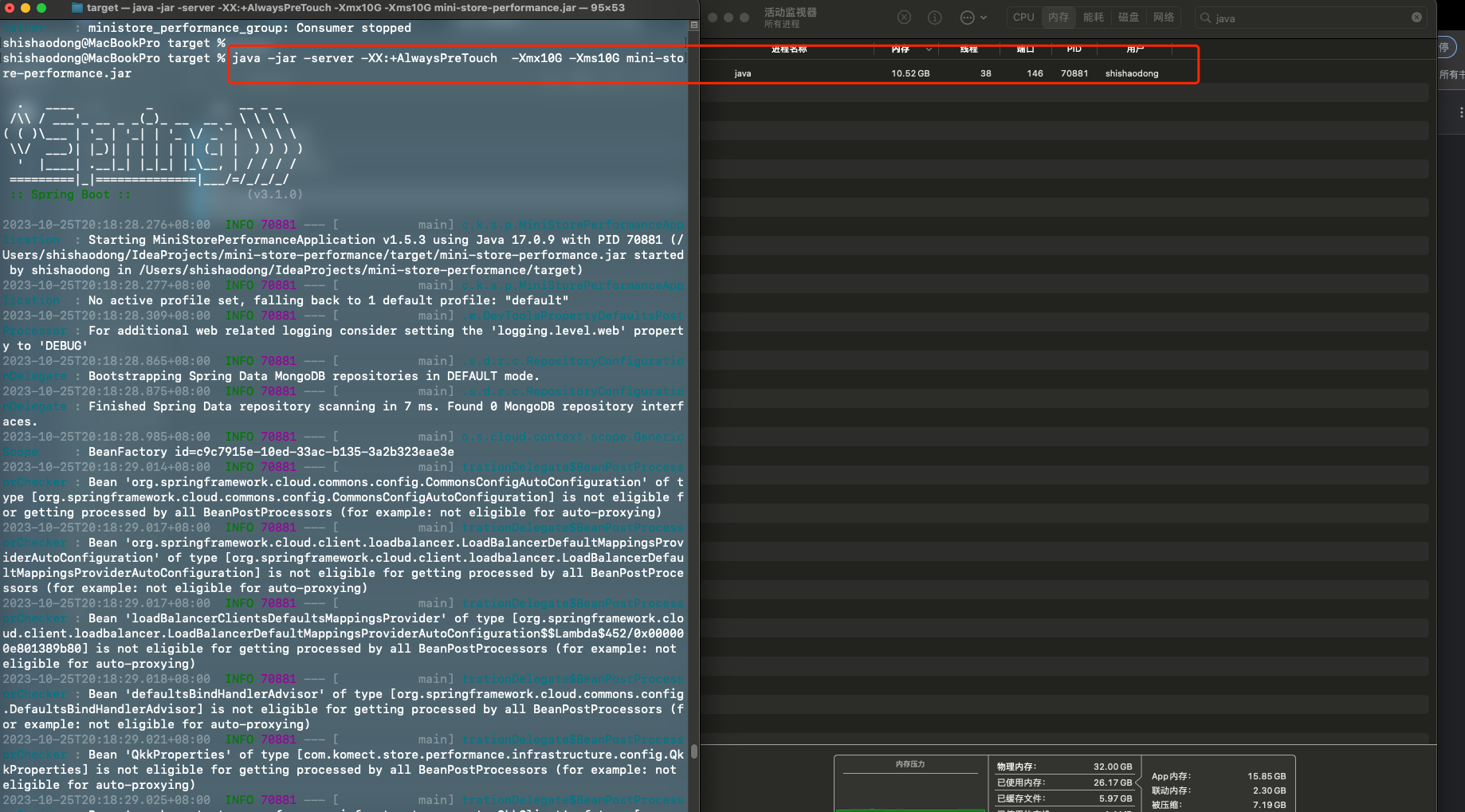Open the 磁盘 (Disk) tab
This screenshot has height=812, width=1465.
point(1129,18)
